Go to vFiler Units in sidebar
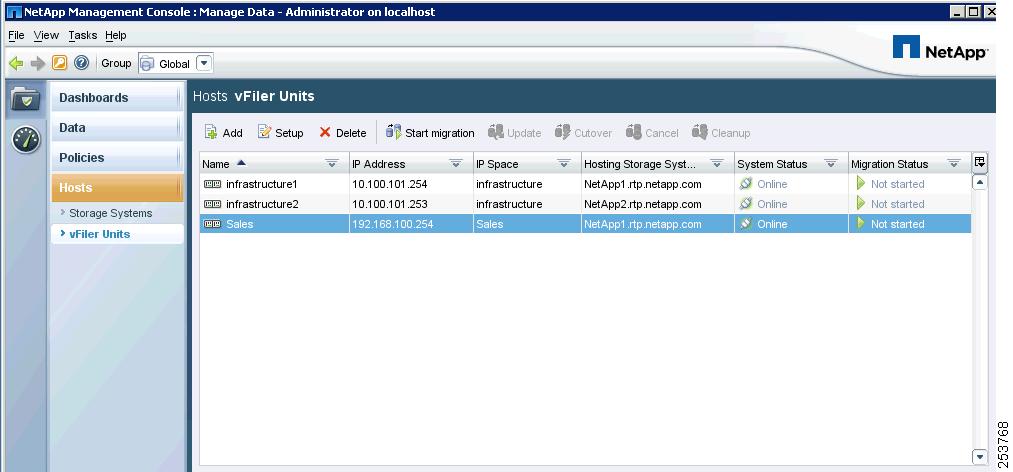The height and width of the screenshot is (472, 1013). point(99,234)
